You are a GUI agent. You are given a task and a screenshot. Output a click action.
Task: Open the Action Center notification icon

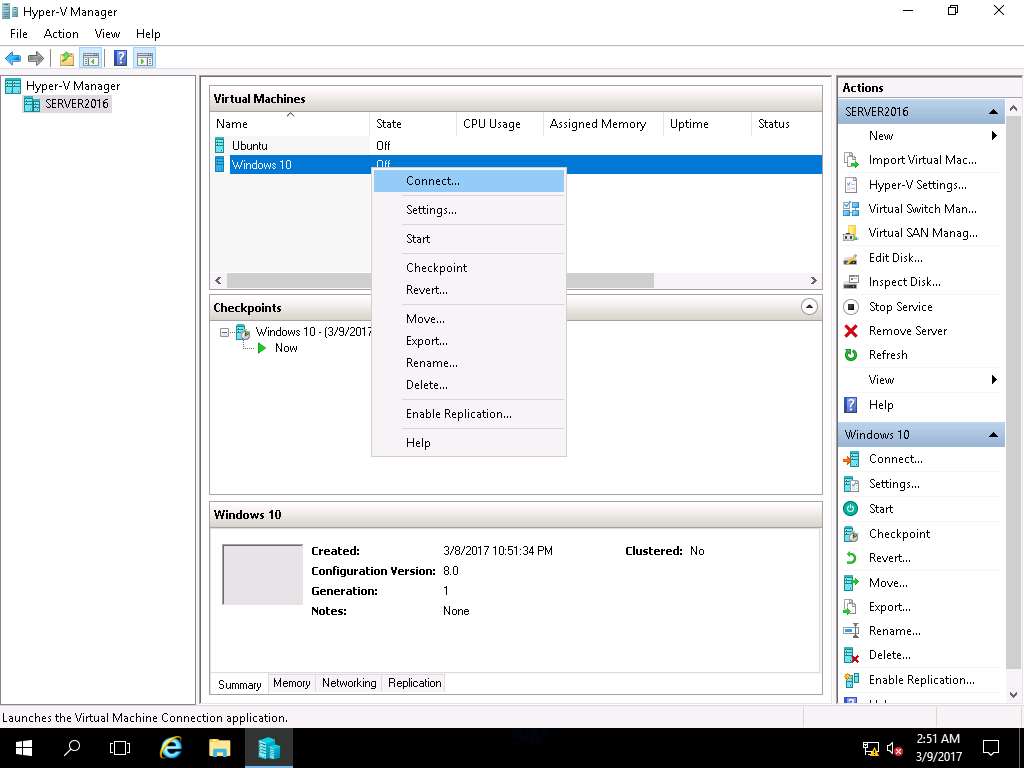[x=991, y=748]
